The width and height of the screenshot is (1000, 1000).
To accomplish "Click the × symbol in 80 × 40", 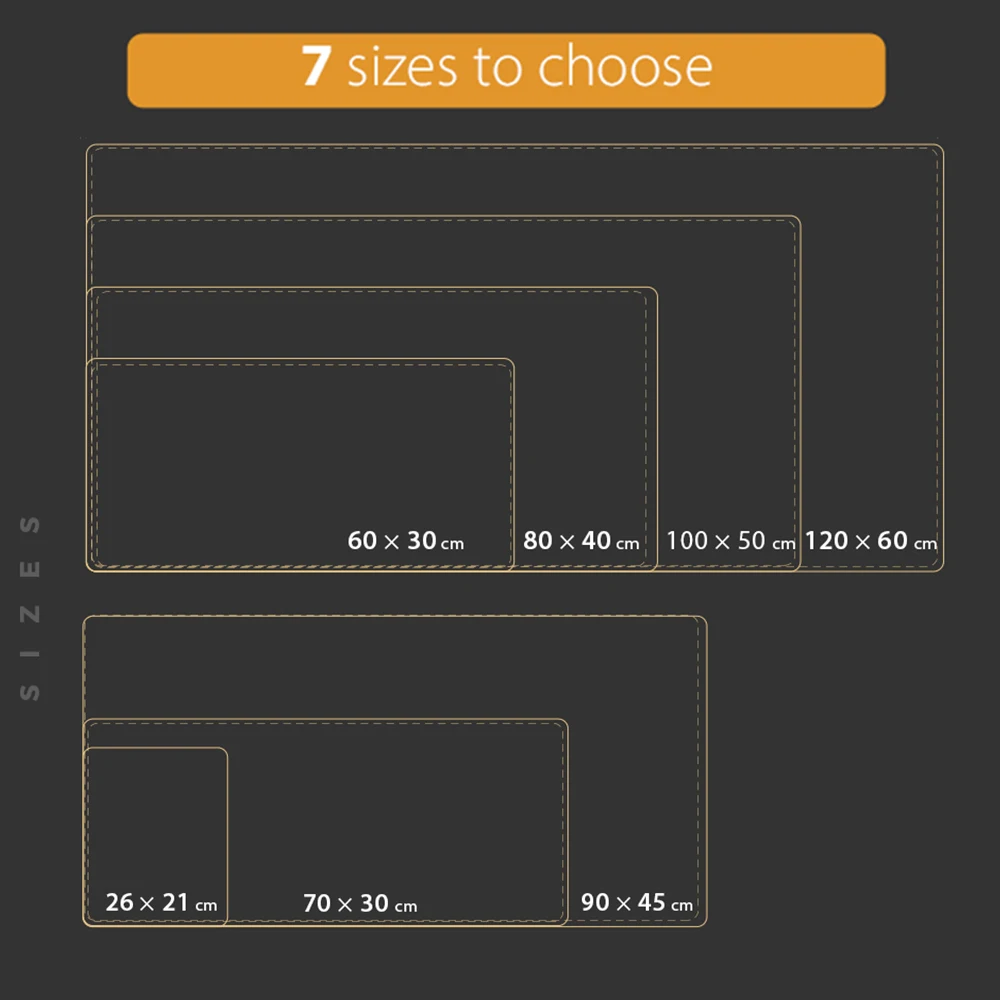I will pos(567,541).
